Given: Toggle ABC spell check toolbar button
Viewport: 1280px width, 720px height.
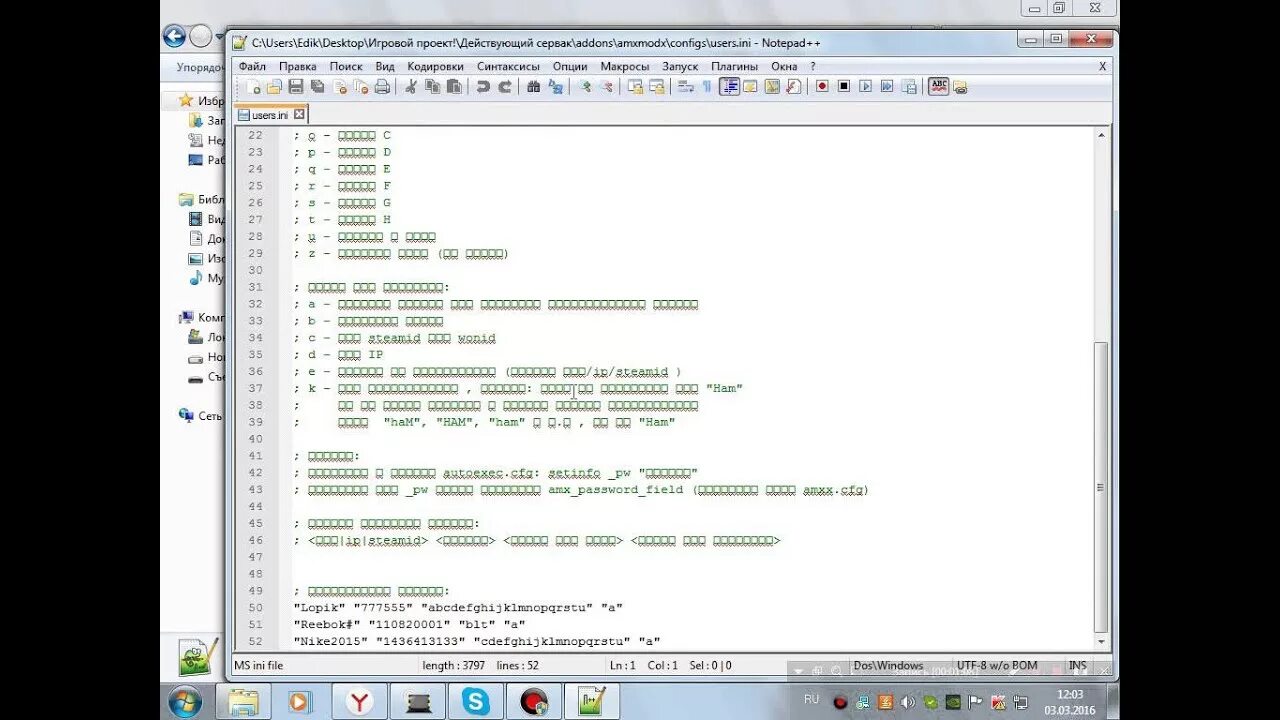Looking at the screenshot, I should point(939,87).
